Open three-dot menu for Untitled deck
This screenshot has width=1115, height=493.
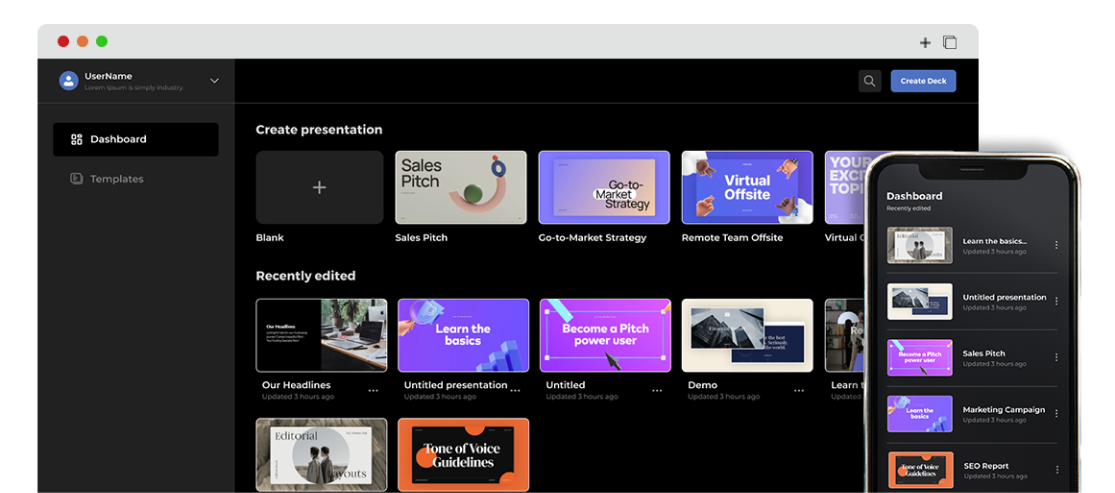(x=657, y=391)
